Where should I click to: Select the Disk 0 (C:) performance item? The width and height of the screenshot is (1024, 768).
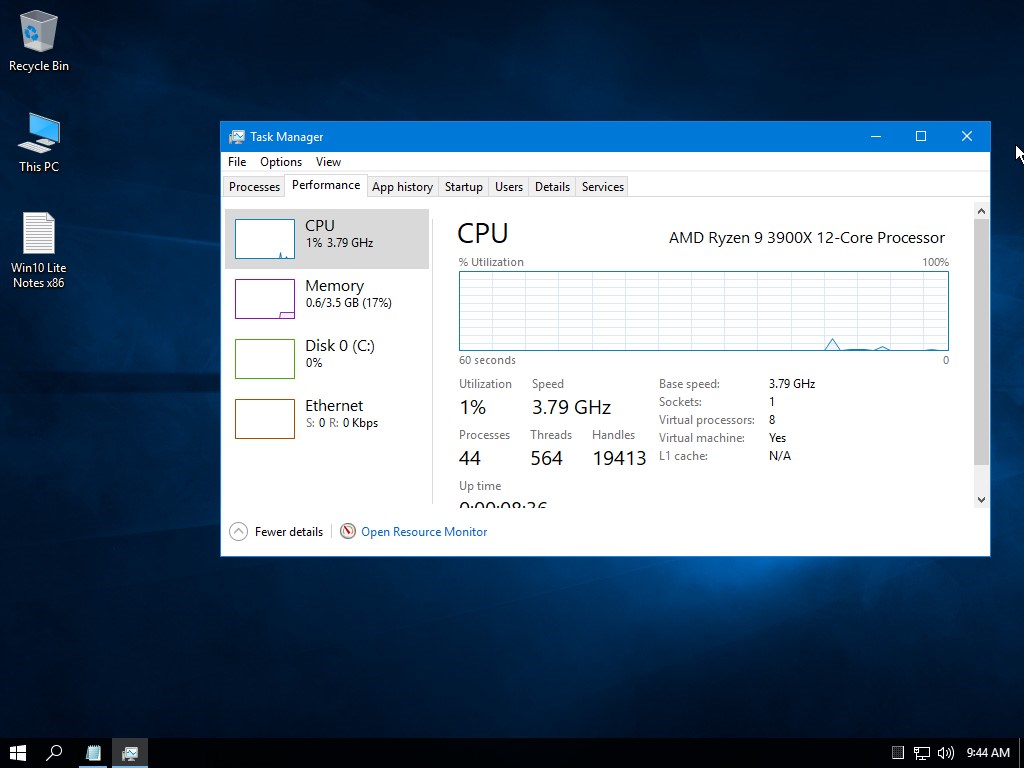coord(327,359)
